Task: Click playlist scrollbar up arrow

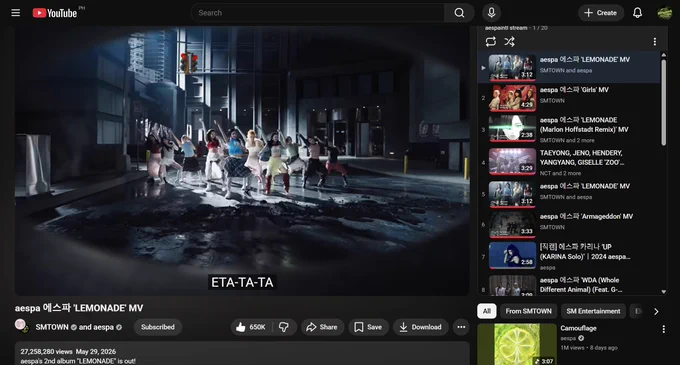Action: click(x=663, y=55)
